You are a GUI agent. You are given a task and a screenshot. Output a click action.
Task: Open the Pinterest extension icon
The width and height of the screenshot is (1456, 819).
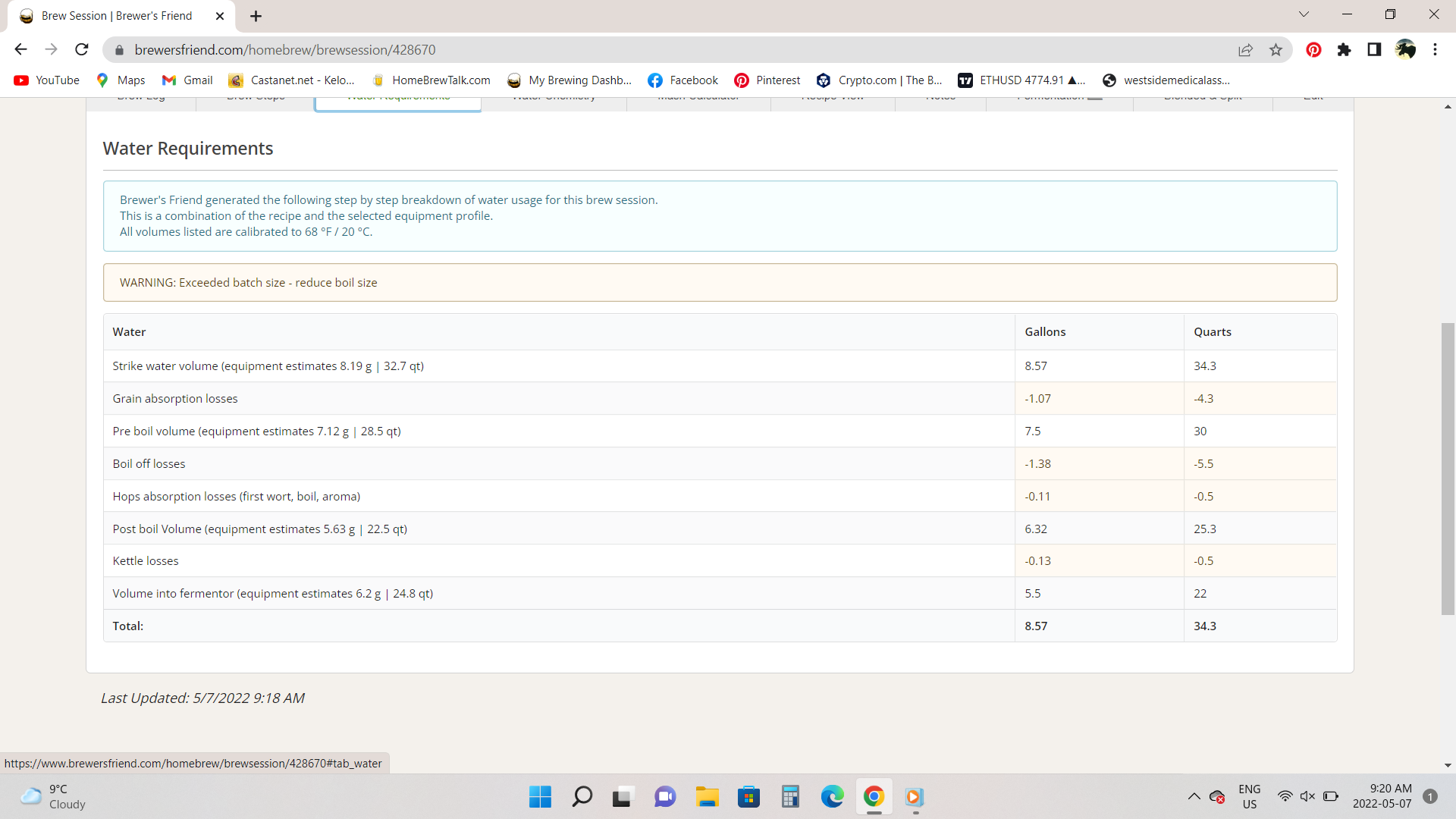(1313, 49)
